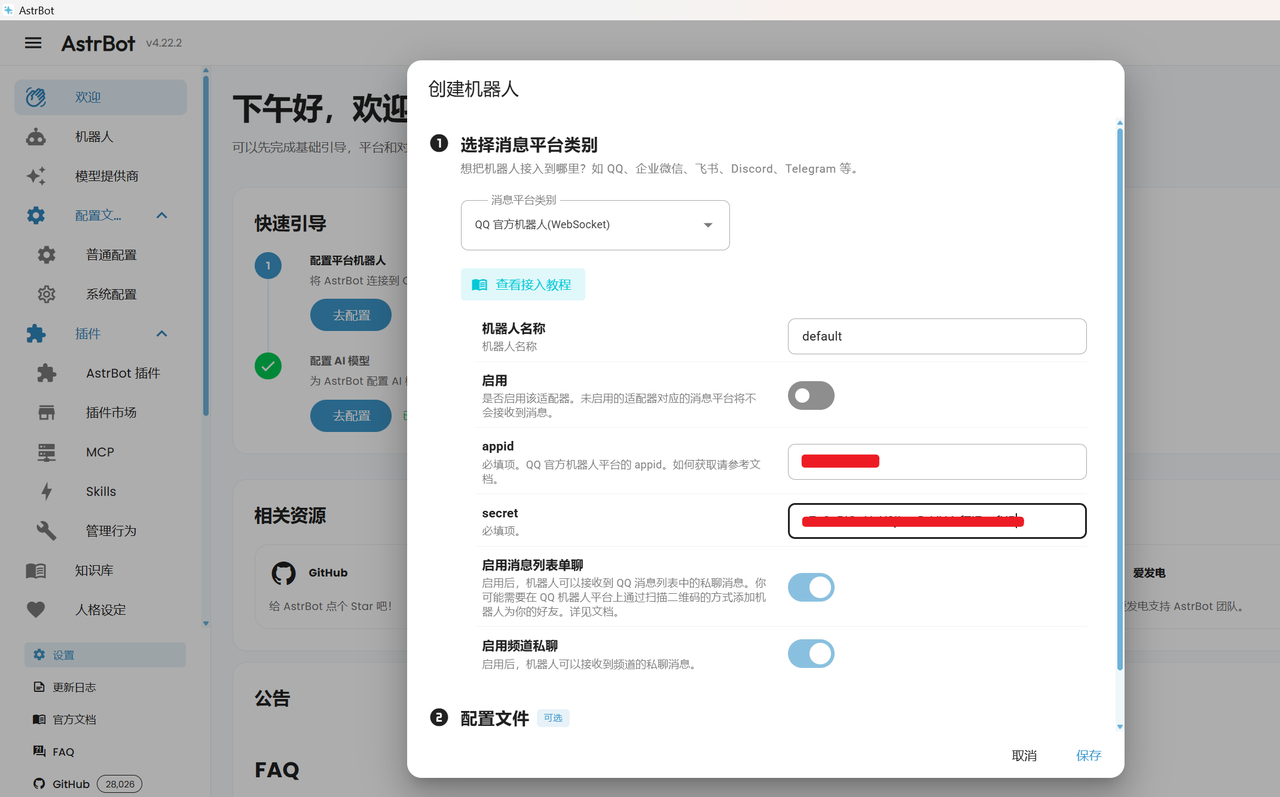Click the Skills sidebar entry
Image resolution: width=1280 pixels, height=797 pixels.
(x=101, y=491)
